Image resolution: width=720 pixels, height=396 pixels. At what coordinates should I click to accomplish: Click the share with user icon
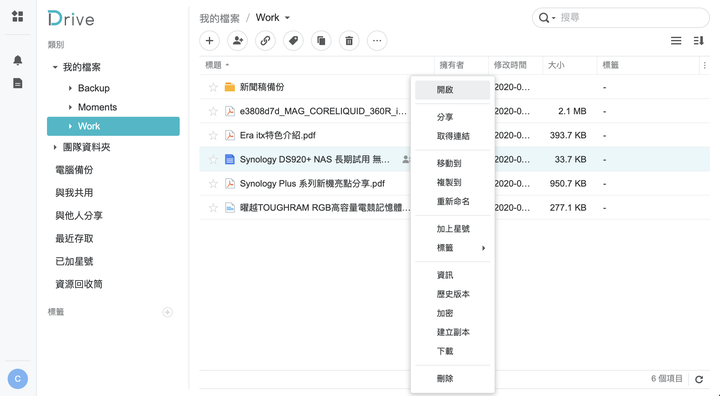(237, 40)
